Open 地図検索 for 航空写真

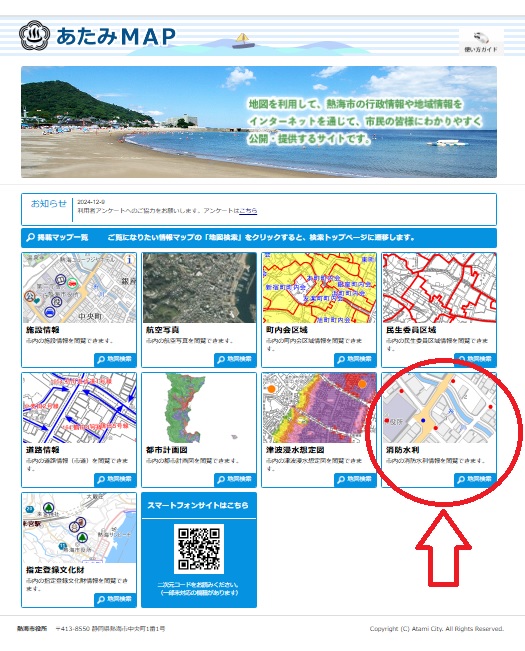point(235,360)
